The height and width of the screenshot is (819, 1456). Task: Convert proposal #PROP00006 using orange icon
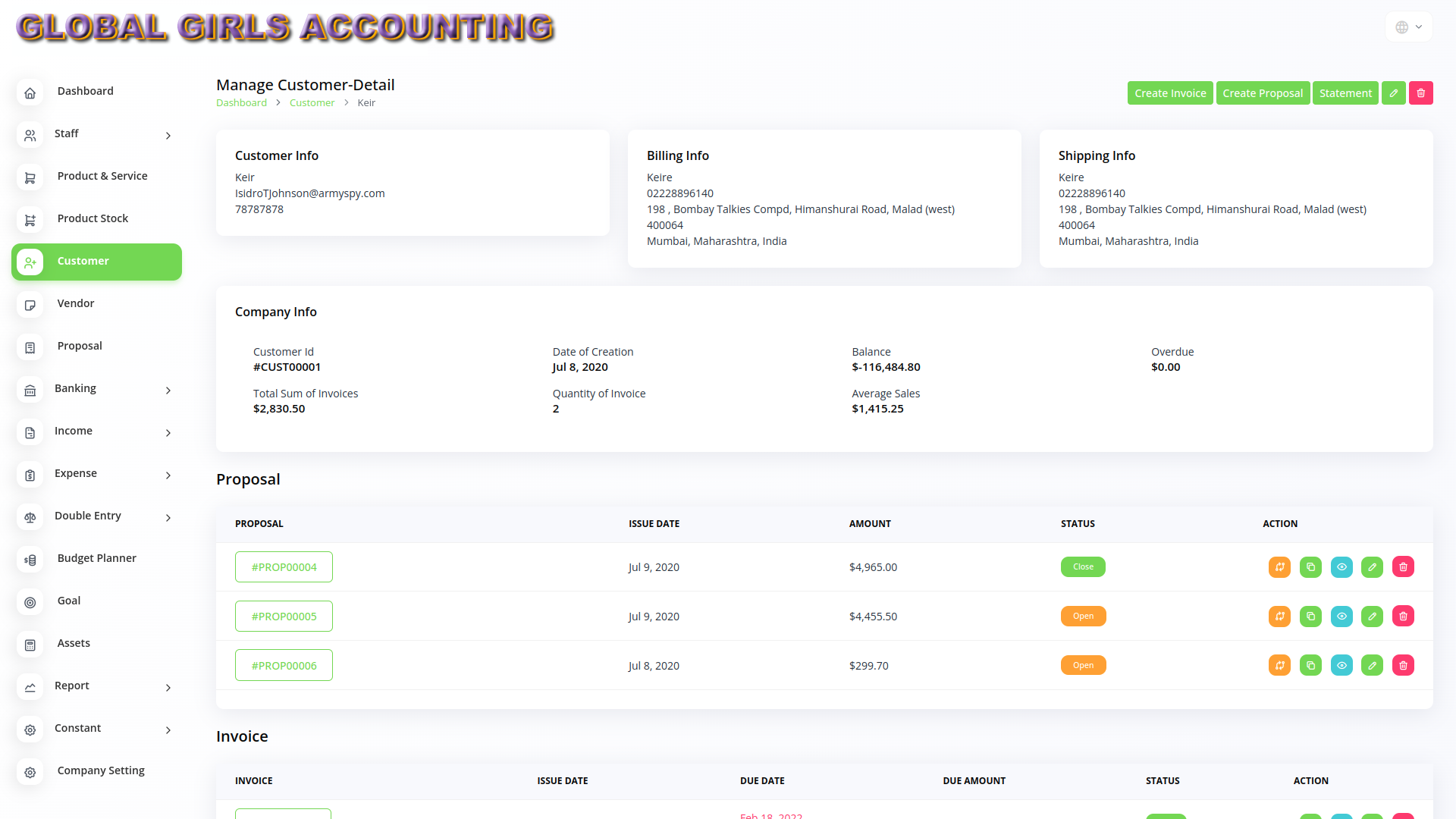(x=1279, y=666)
